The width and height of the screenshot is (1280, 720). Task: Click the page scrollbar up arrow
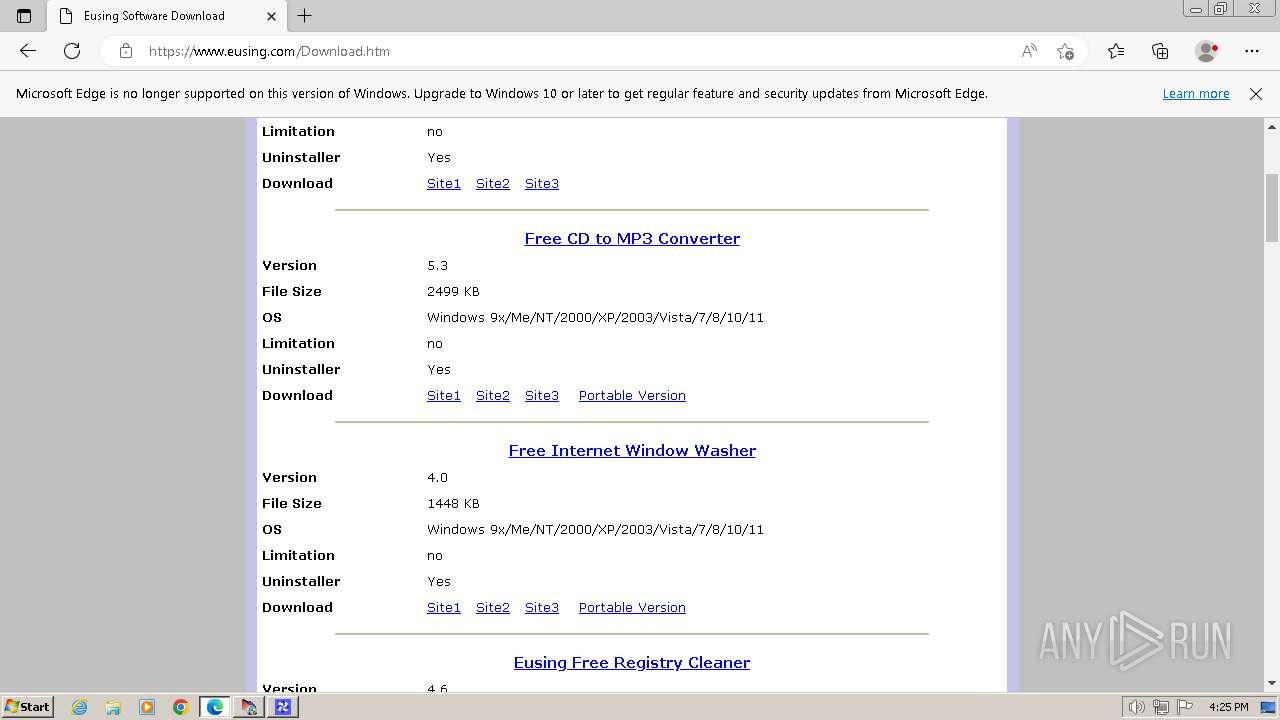point(1272,127)
